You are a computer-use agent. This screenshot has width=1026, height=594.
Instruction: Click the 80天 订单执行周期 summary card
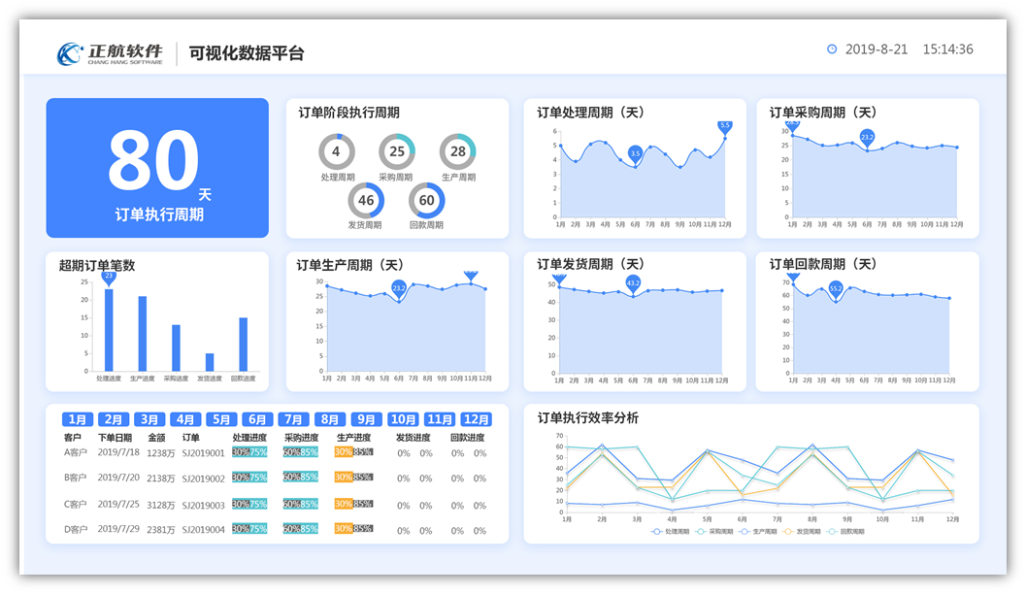[x=157, y=168]
